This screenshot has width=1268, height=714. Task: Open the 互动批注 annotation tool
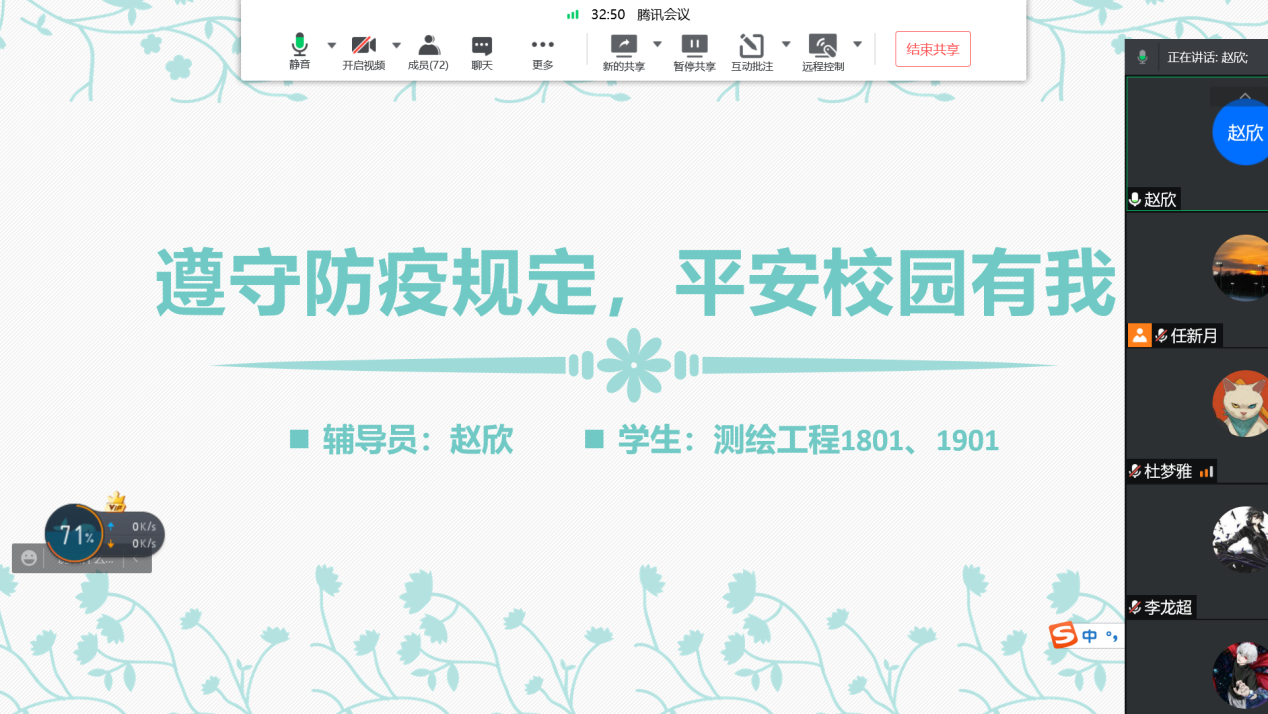pos(751,45)
